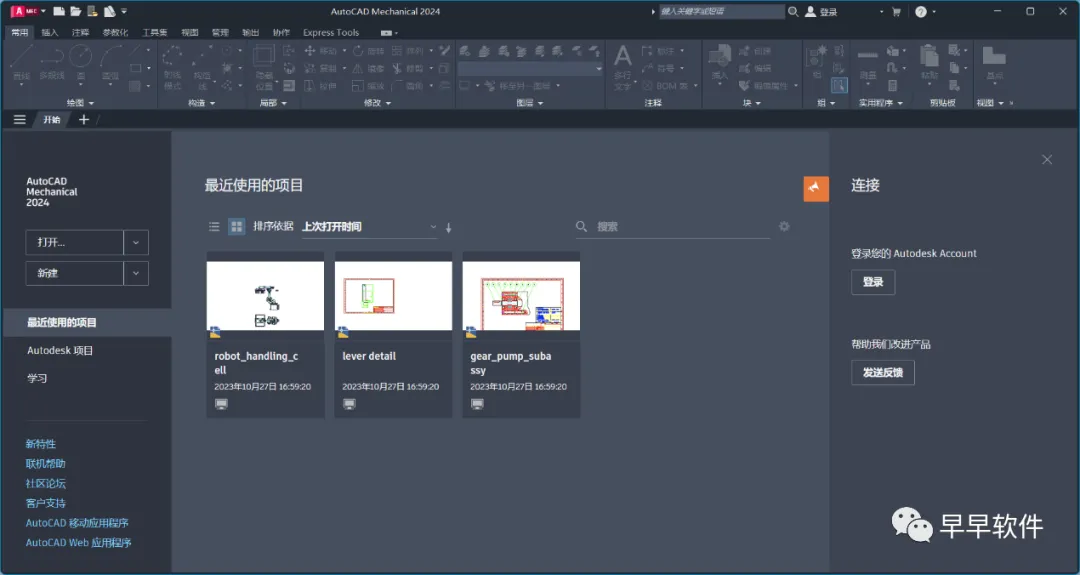Open the 常用 ribbon tab
1080x575 pixels.
[x=19, y=32]
